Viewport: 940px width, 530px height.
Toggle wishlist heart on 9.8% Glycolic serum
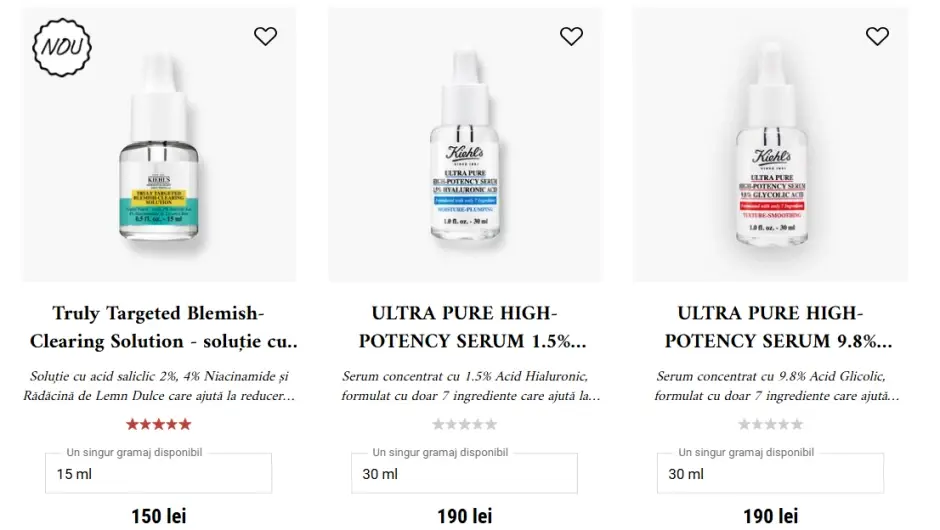(x=877, y=37)
